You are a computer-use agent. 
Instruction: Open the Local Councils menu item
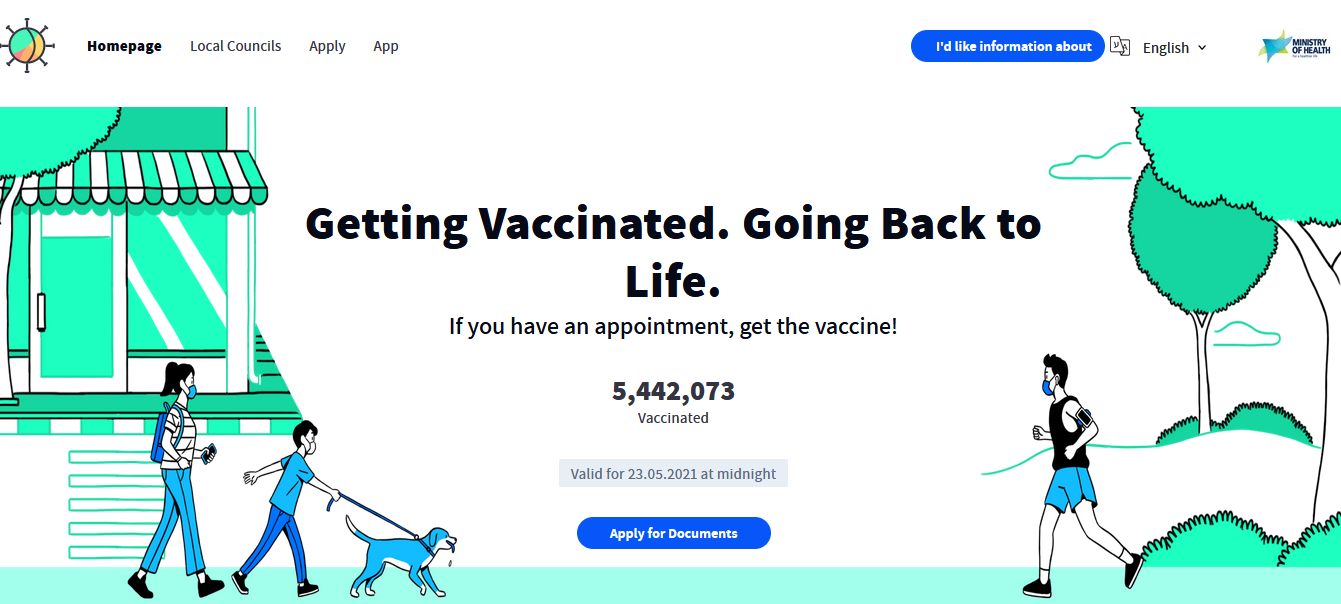236,46
